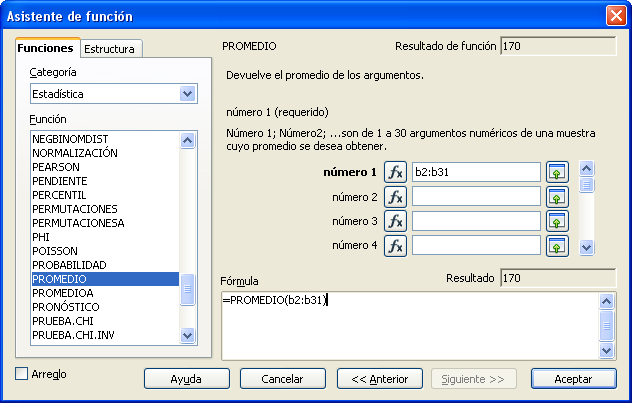This screenshot has height=403, width=632.
Task: Switch to the Estructura tab
Action: point(110,49)
